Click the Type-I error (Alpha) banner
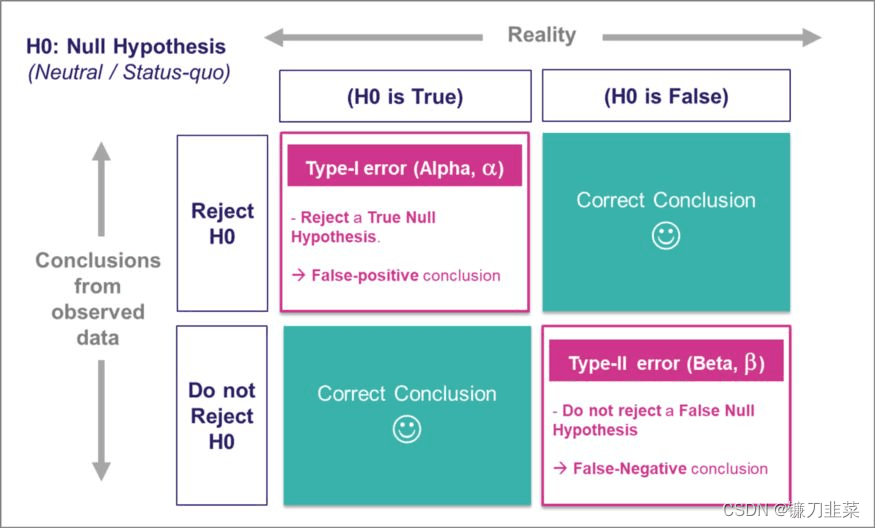 (405, 166)
